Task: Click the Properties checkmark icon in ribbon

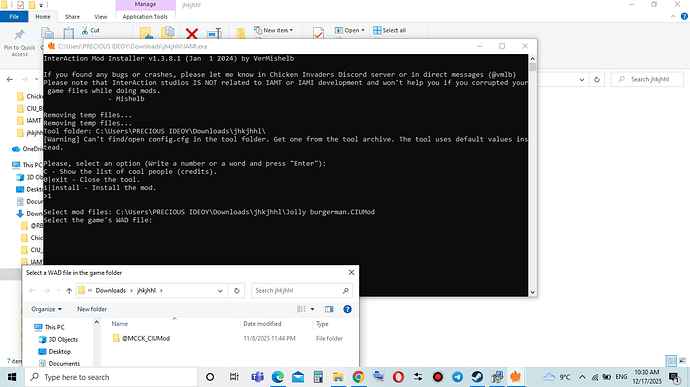Action: pyautogui.click(x=318, y=33)
